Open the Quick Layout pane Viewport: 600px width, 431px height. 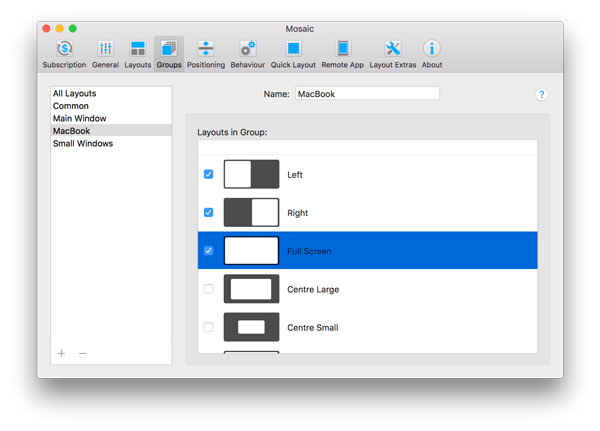point(293,53)
